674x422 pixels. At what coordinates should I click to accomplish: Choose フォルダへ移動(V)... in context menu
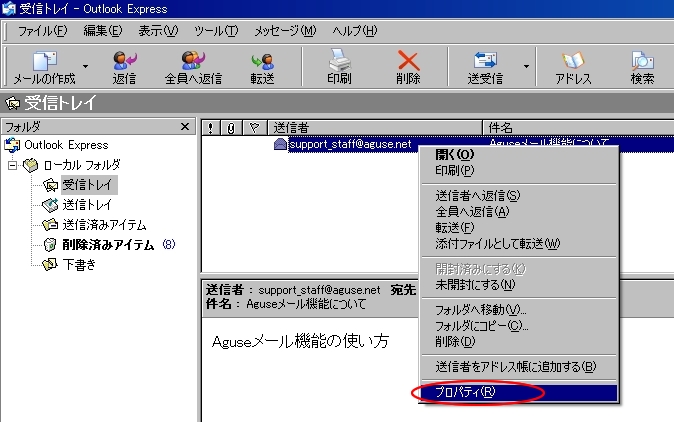(519, 309)
